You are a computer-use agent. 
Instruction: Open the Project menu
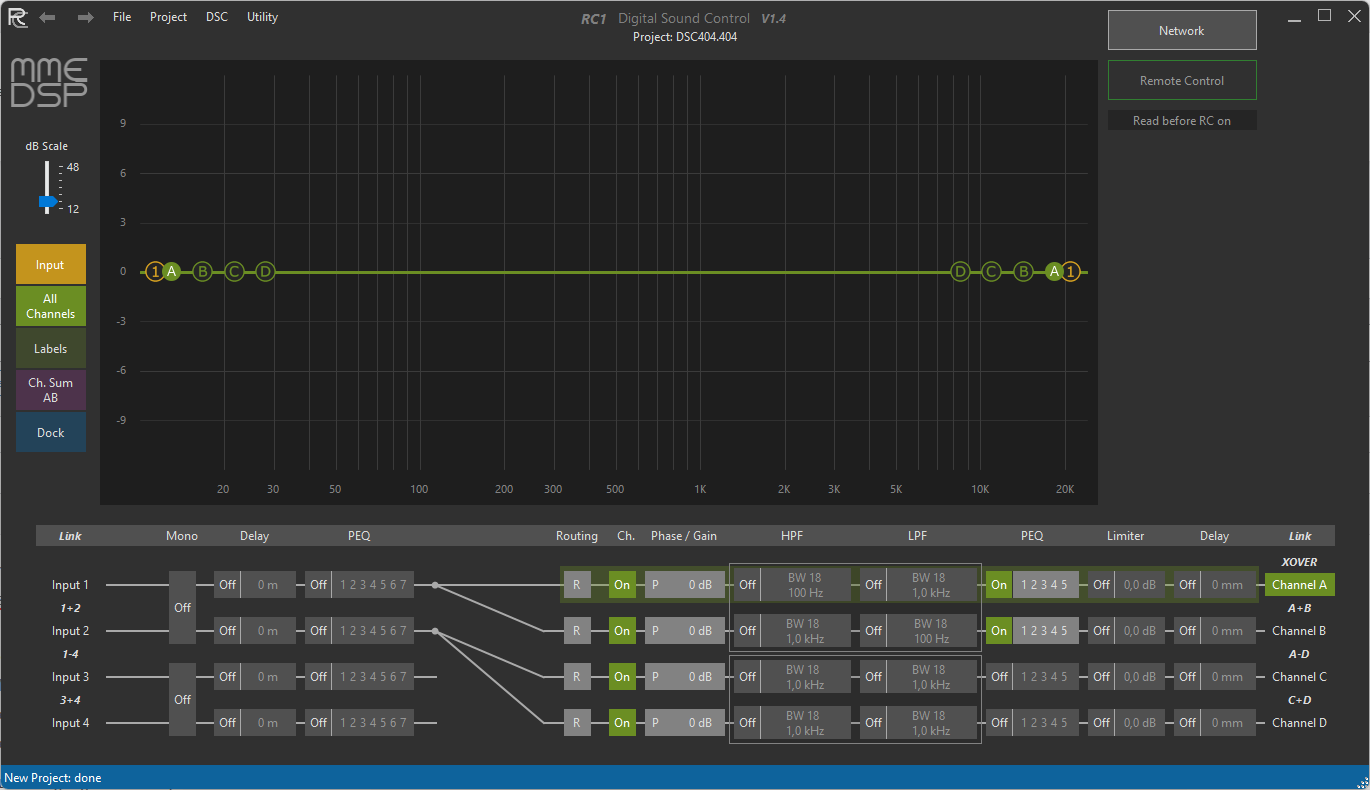[x=168, y=17]
